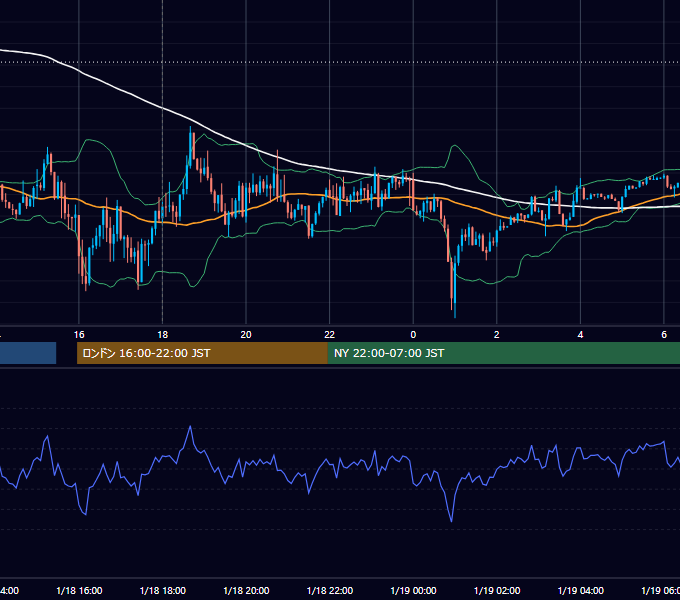Click the blue session bar before London
The height and width of the screenshot is (600, 680).
(x=28, y=353)
